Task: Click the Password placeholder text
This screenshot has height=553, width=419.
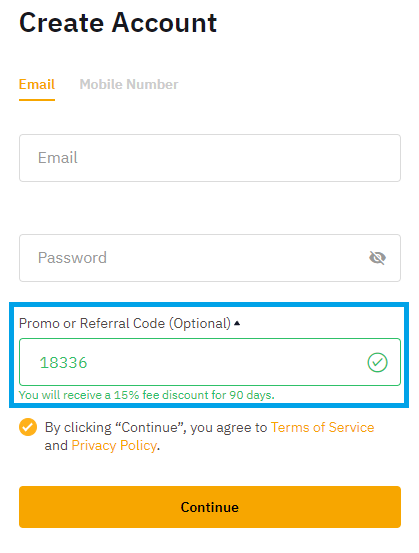Action: coord(72,258)
